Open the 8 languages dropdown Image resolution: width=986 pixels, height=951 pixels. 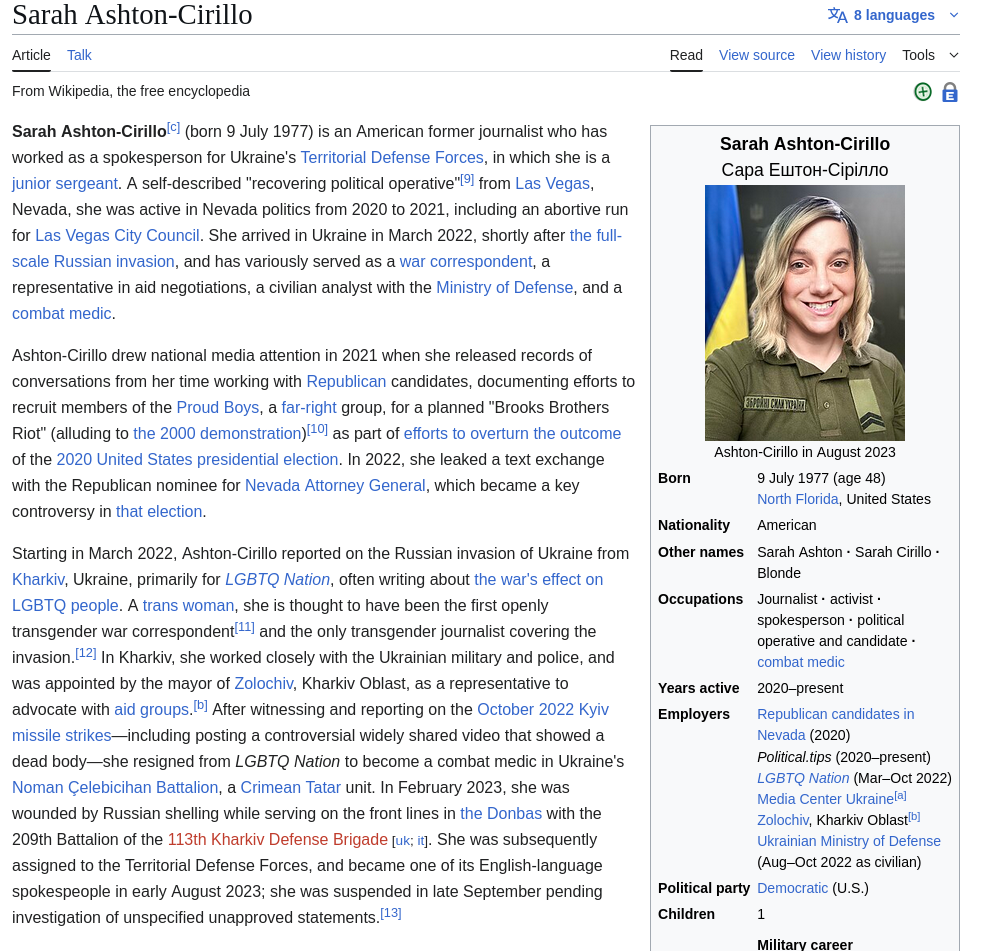pos(893,15)
